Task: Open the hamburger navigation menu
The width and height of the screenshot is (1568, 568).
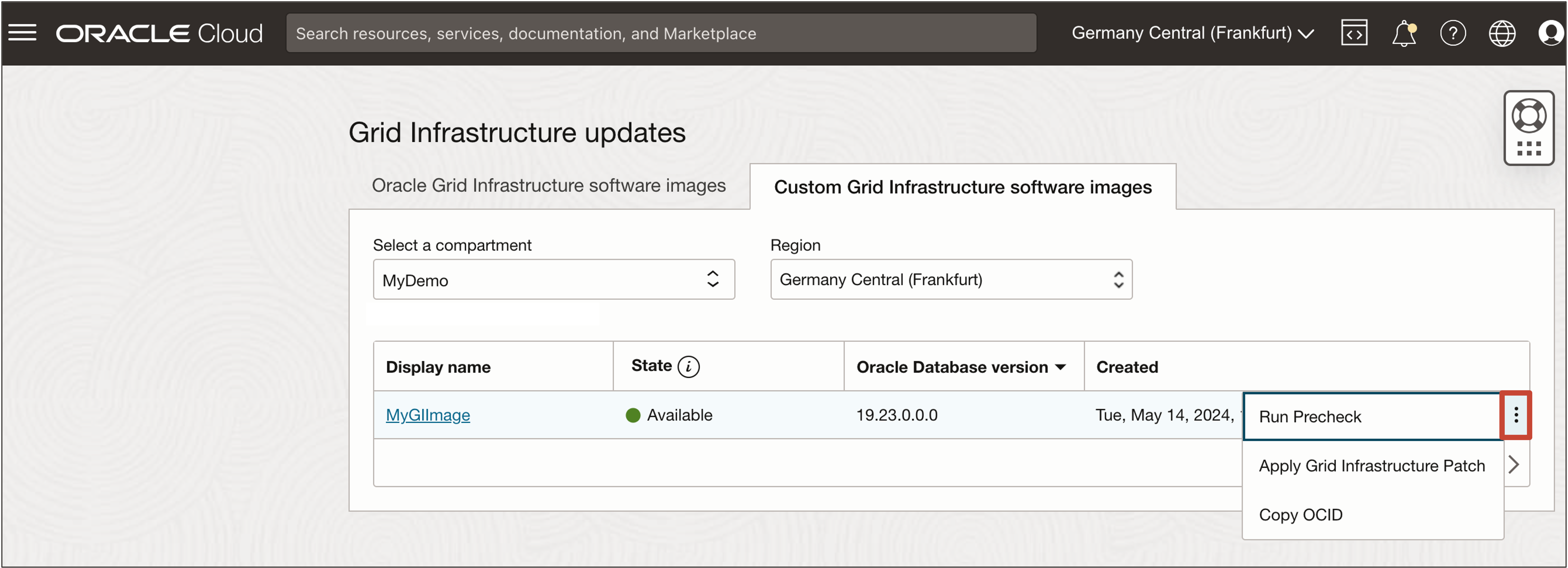Action: (23, 33)
